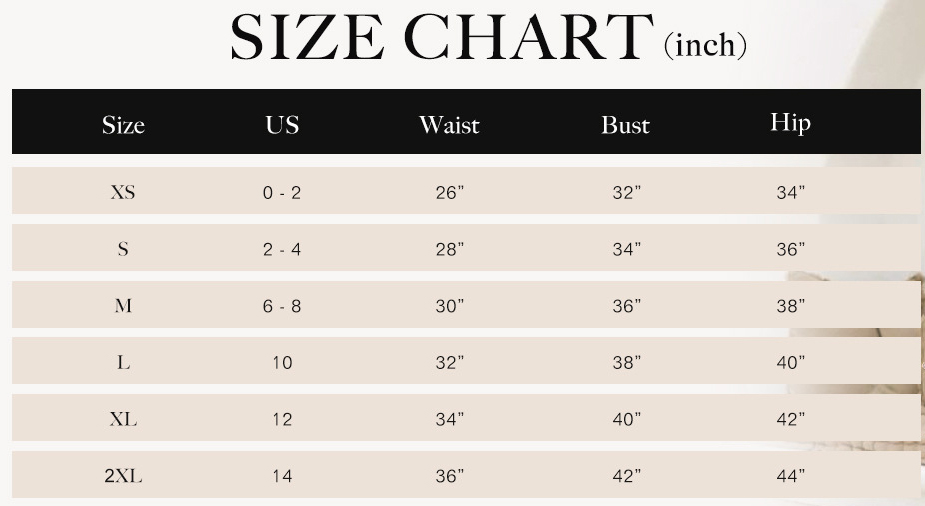Click the Bust column header
Screen dimensions: 925x506
[625, 125]
